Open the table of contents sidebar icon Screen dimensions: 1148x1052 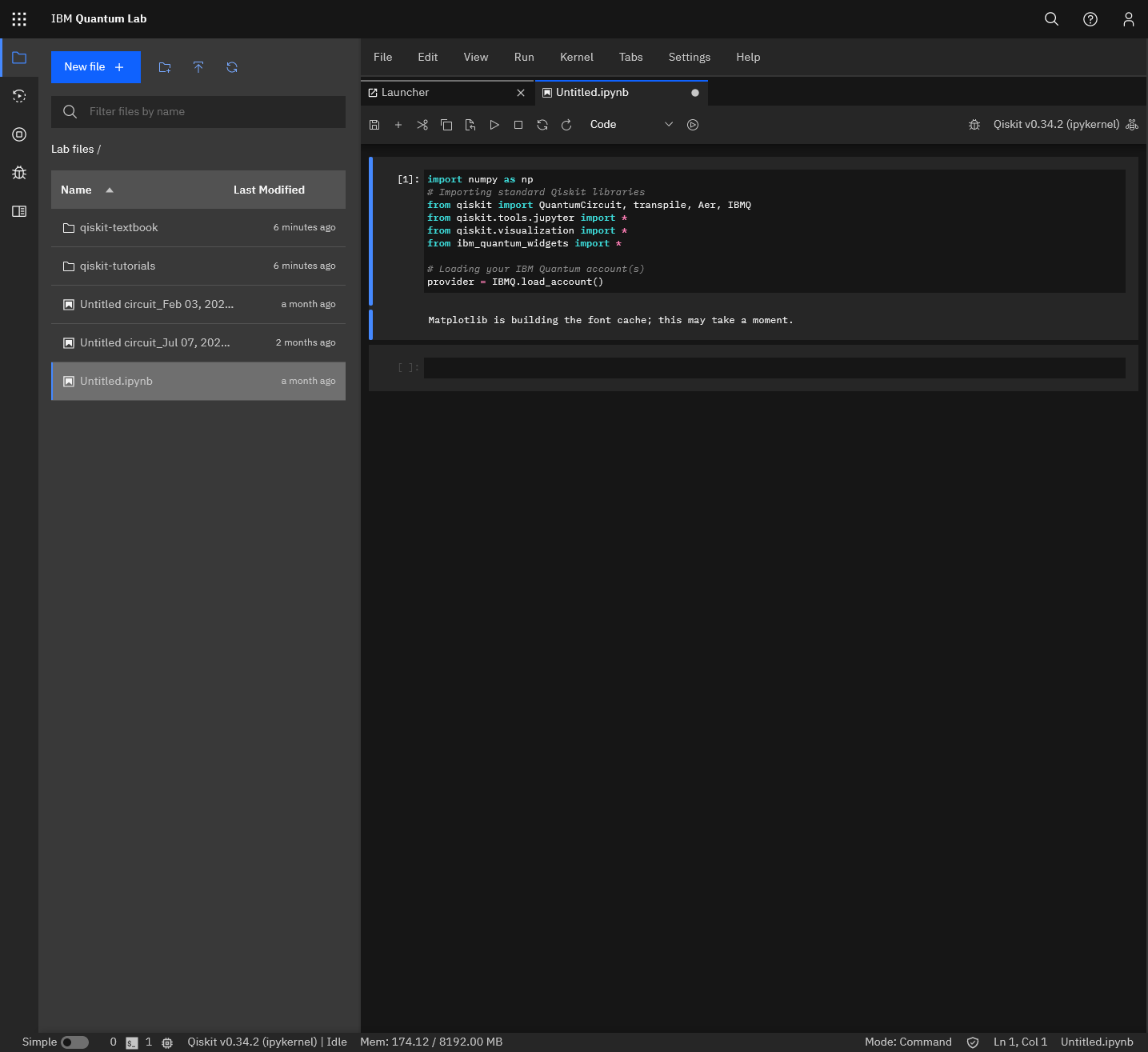[19, 211]
